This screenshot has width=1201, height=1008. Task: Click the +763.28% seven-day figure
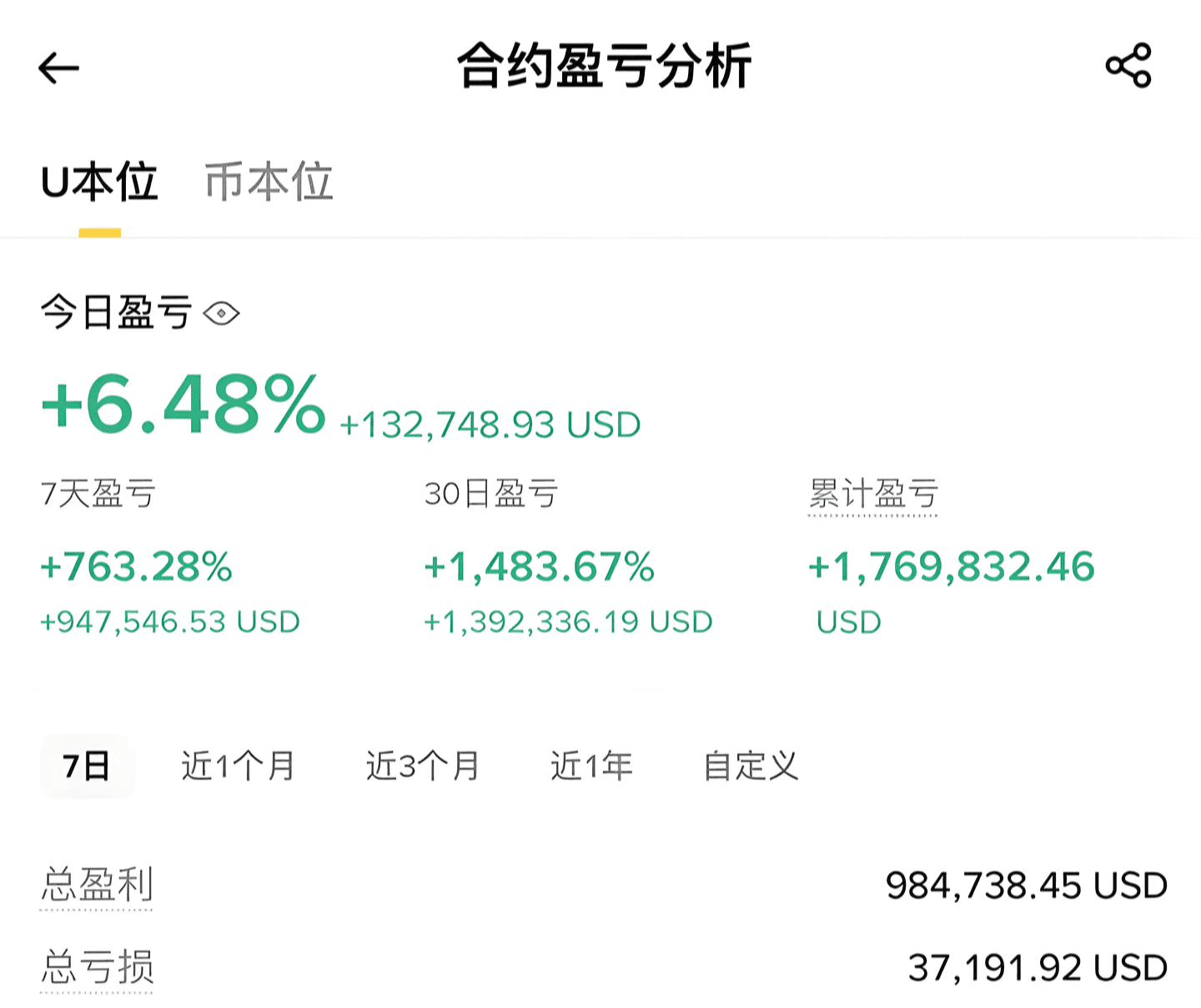tap(137, 567)
